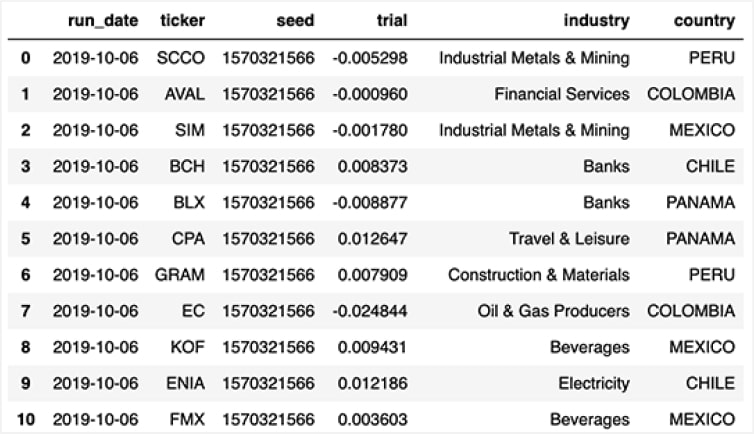Image resolution: width=754 pixels, height=434 pixels.
Task: Select the industry column header
Action: point(597,20)
